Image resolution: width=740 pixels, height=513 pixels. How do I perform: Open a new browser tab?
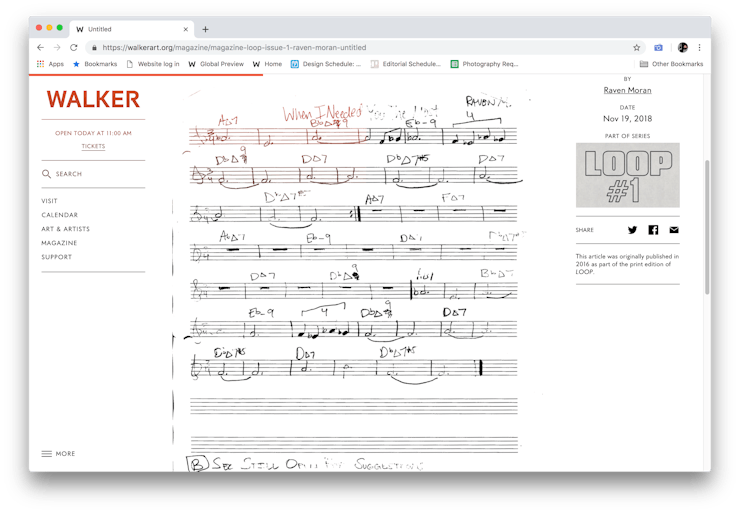point(206,29)
